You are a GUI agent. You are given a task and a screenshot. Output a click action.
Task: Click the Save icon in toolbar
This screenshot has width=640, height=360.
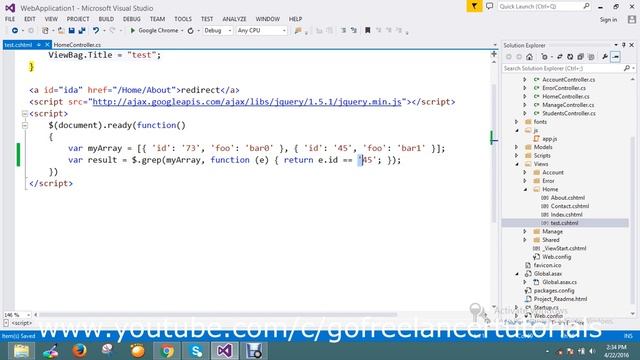click(71, 31)
